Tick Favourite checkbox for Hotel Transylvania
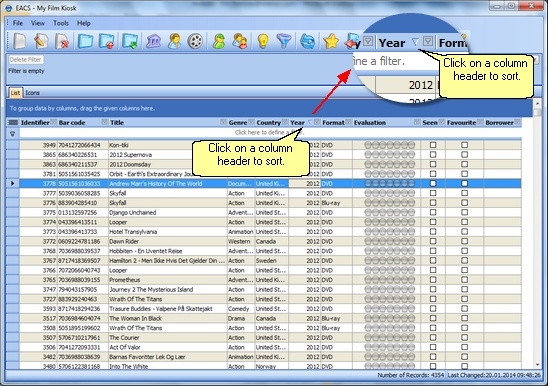This screenshot has height=386, width=548. [x=464, y=231]
